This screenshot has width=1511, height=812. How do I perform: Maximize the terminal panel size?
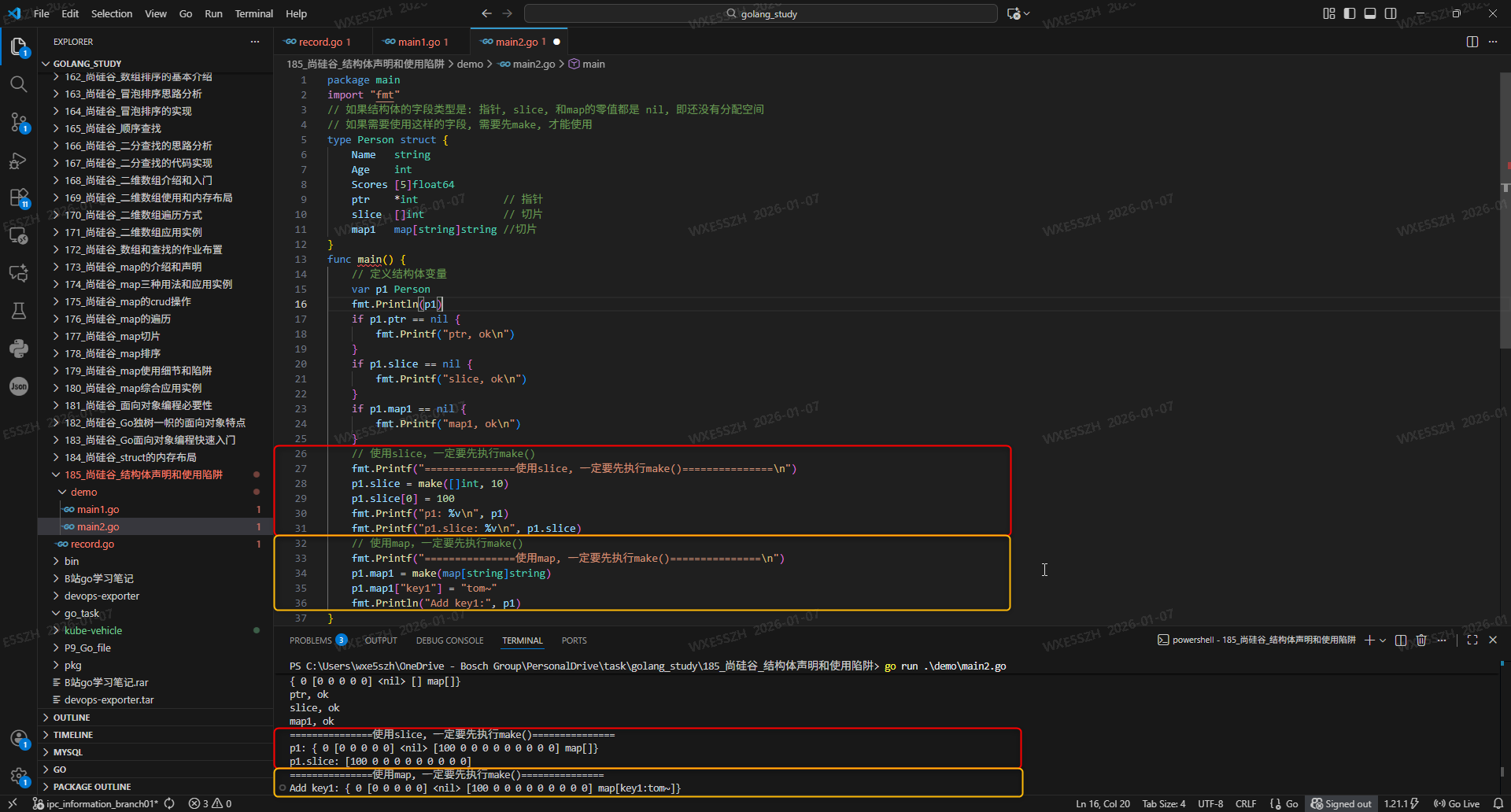click(1472, 640)
